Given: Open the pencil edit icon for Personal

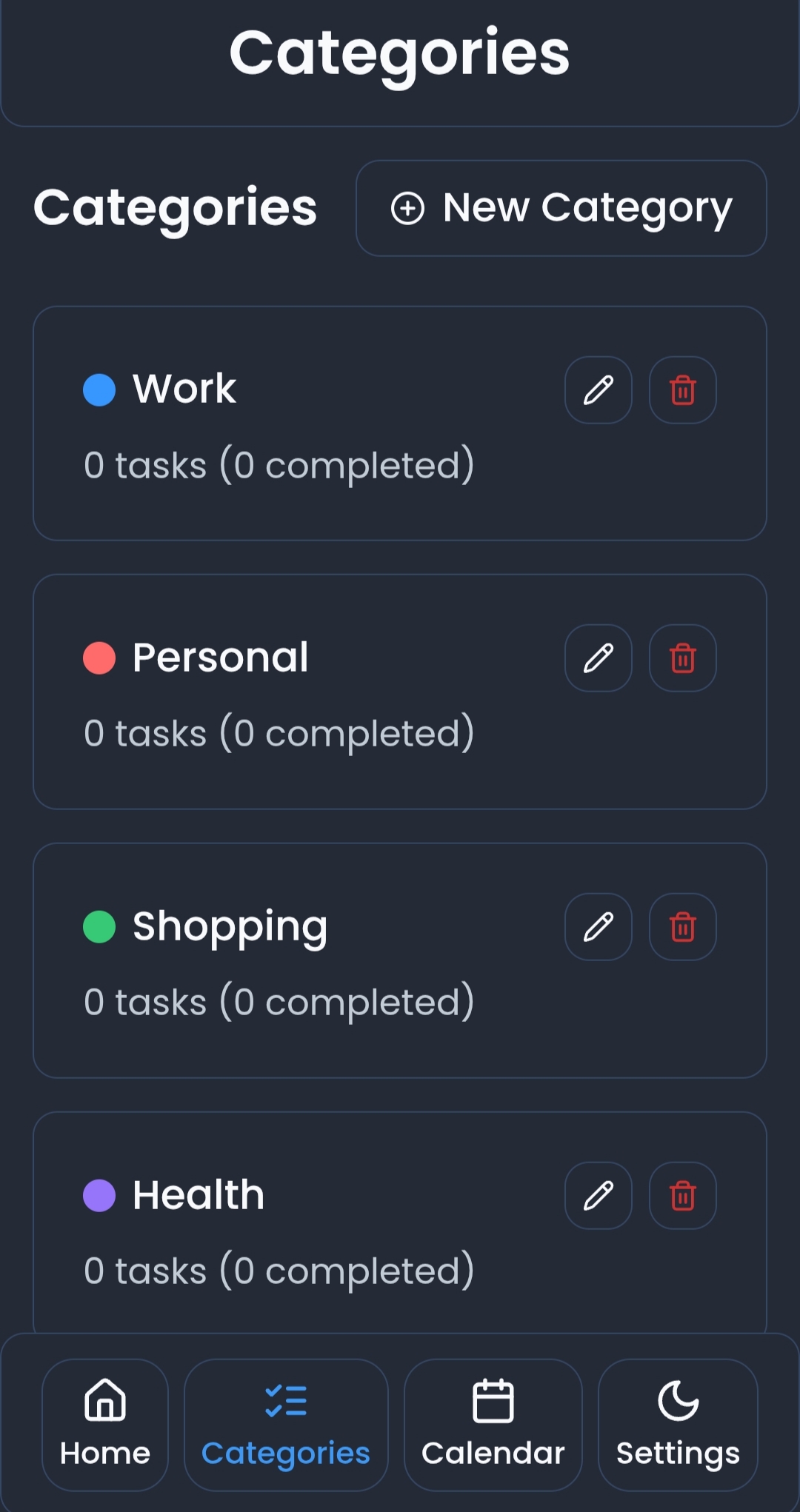Looking at the screenshot, I should 597,658.
